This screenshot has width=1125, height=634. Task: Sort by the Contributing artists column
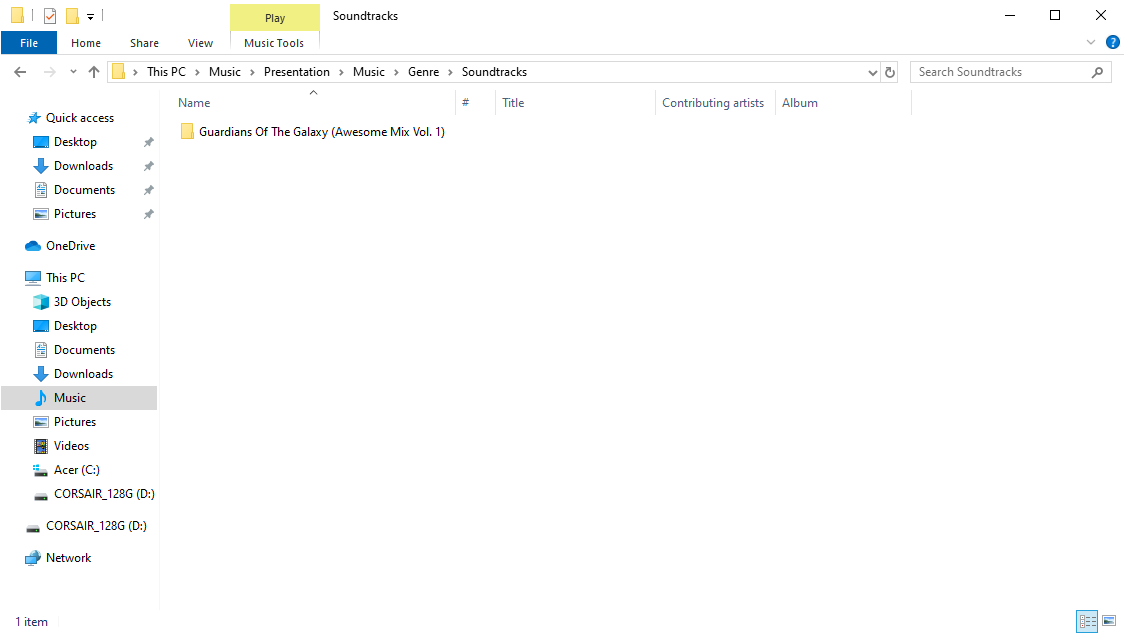[715, 103]
